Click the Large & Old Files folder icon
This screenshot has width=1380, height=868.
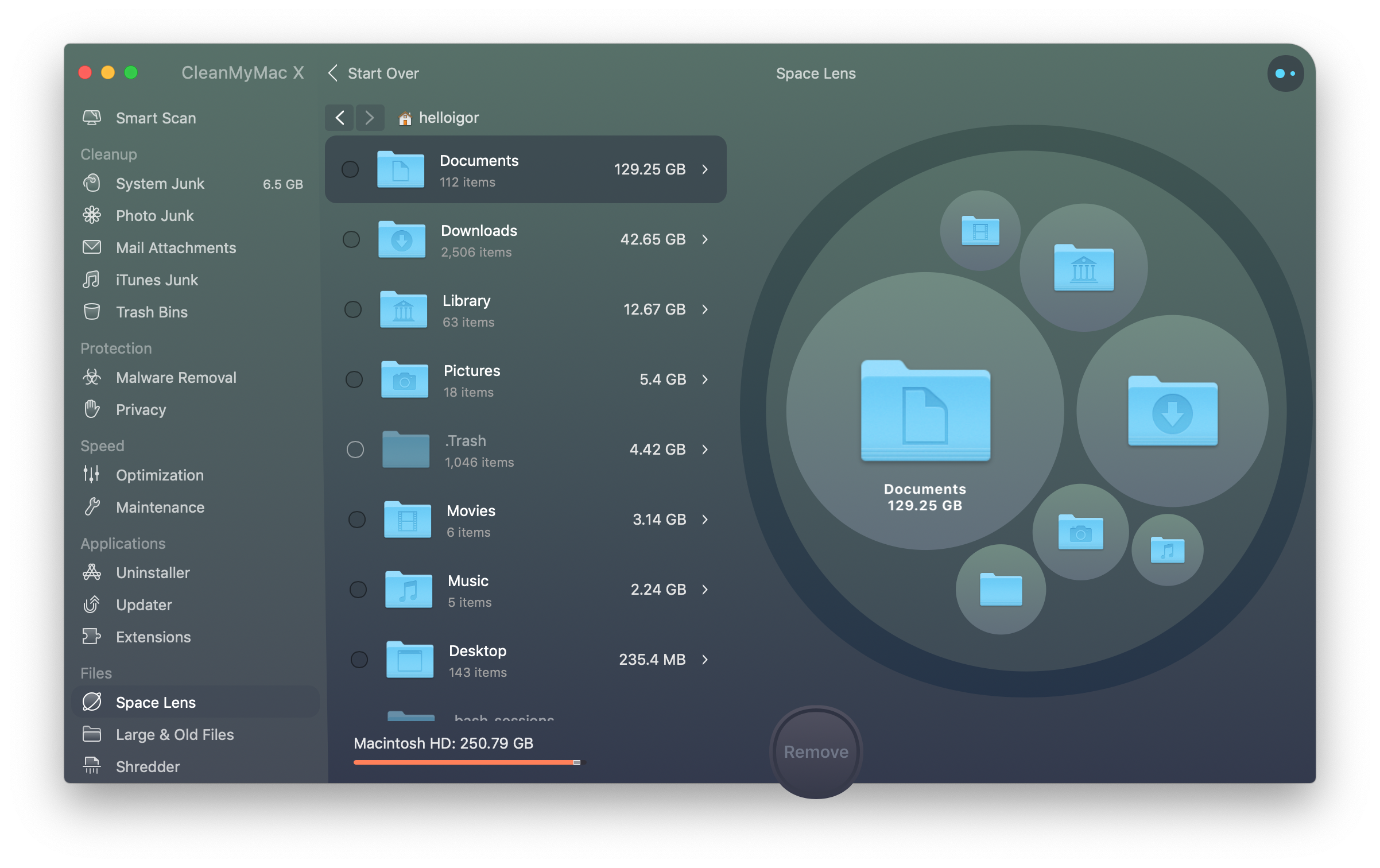pyautogui.click(x=92, y=734)
